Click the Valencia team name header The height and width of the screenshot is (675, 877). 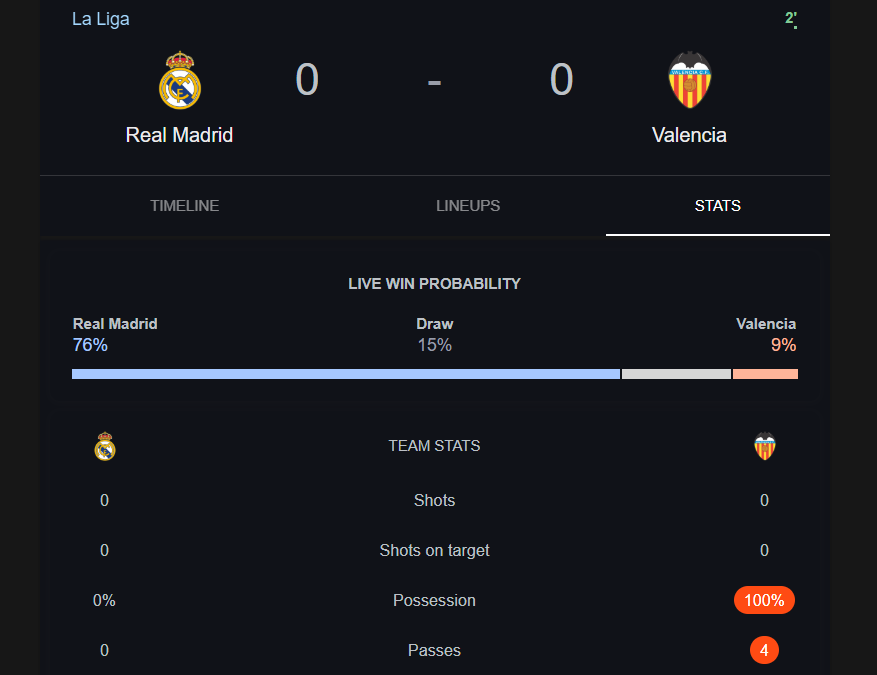pos(689,135)
